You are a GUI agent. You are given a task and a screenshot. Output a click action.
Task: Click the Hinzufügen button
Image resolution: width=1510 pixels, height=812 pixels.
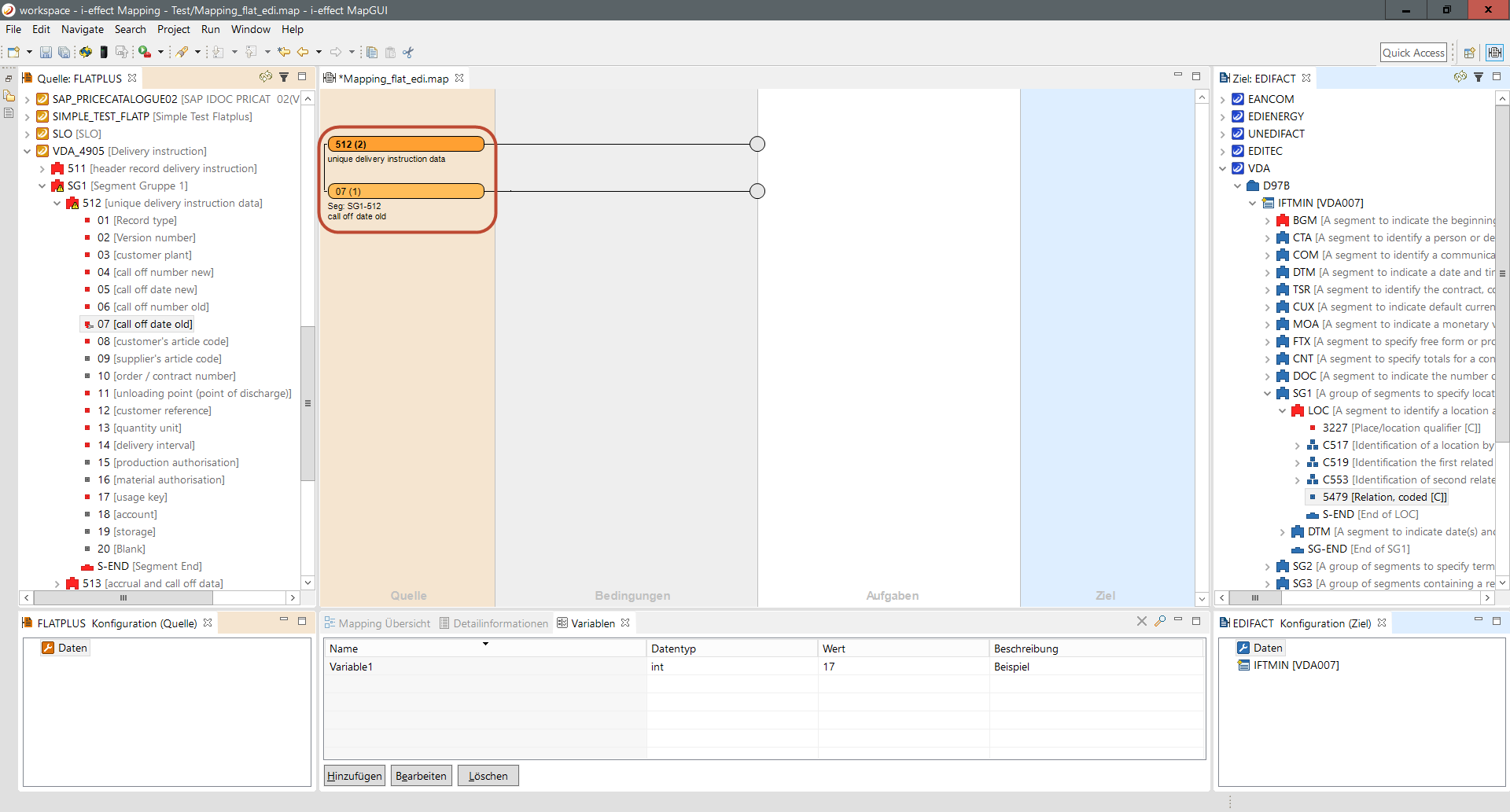pos(354,776)
